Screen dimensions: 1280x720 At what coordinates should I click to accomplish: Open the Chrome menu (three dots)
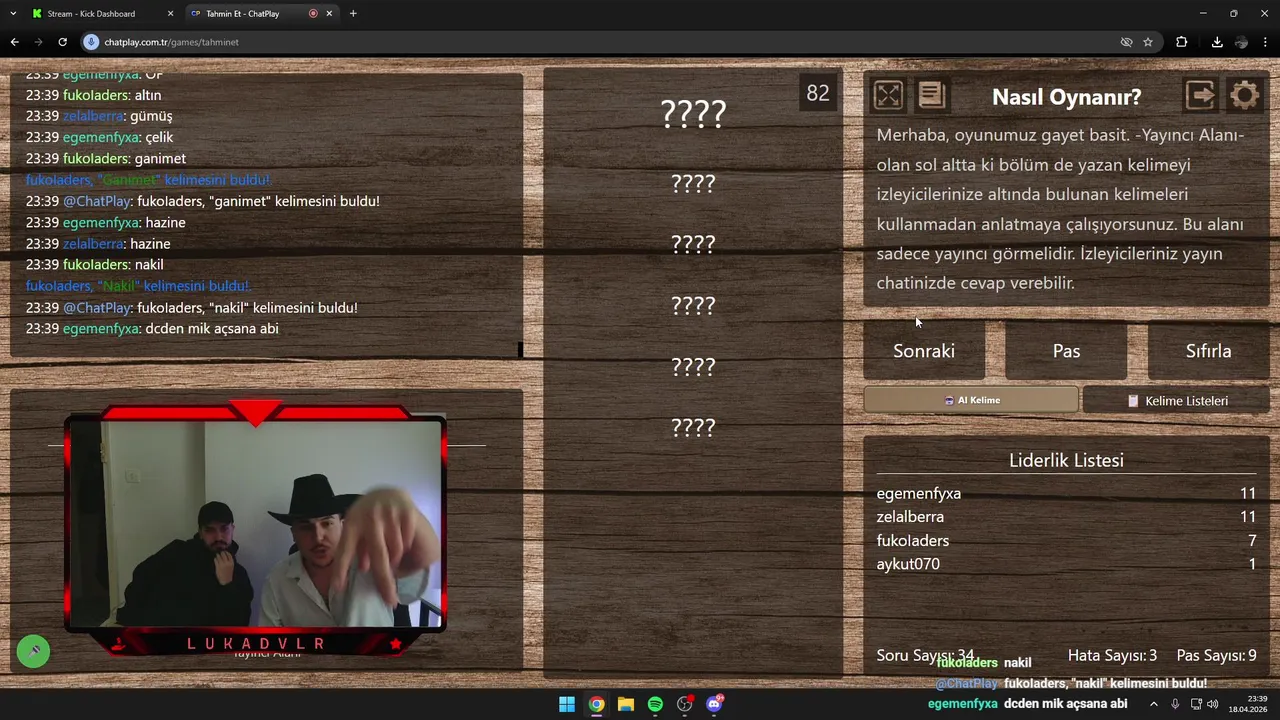(1266, 42)
